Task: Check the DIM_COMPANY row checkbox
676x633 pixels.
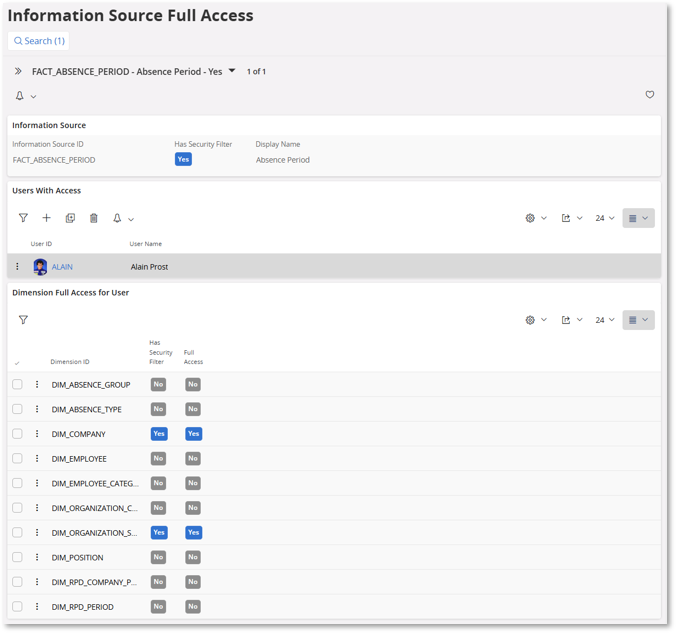Action: [x=17, y=433]
